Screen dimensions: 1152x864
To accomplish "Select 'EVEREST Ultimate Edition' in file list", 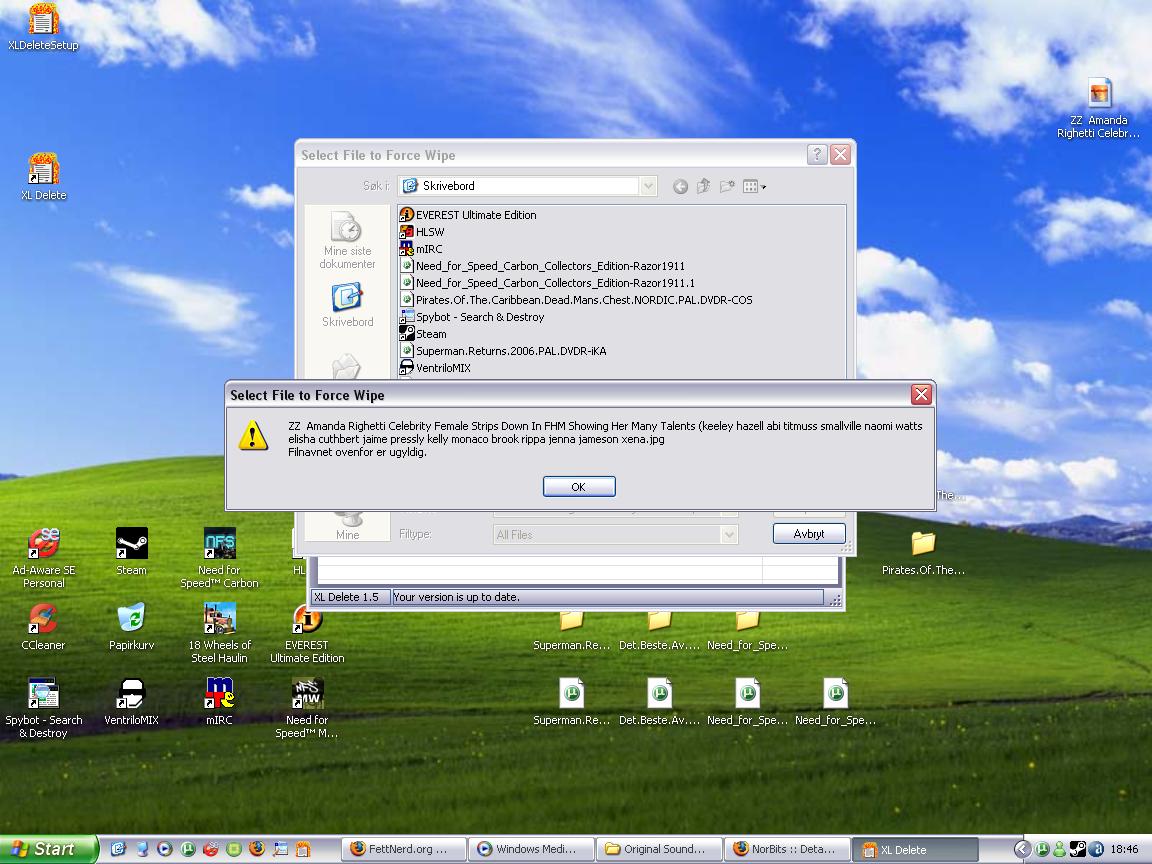I will [468, 215].
